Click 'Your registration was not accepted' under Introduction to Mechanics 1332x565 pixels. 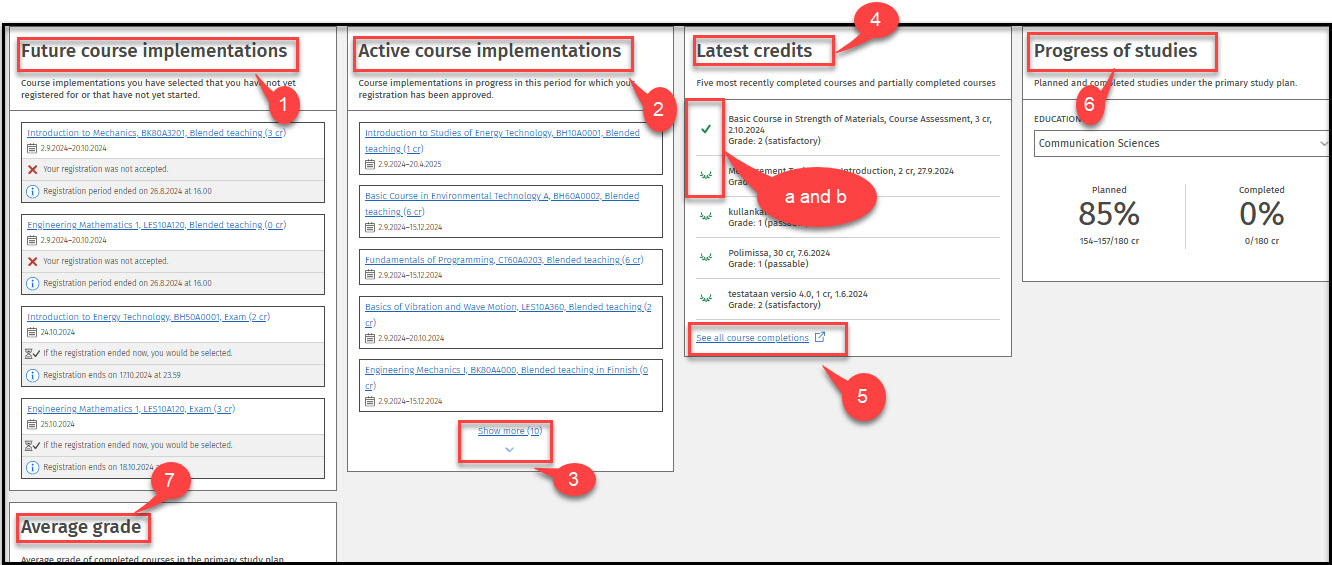106,170
